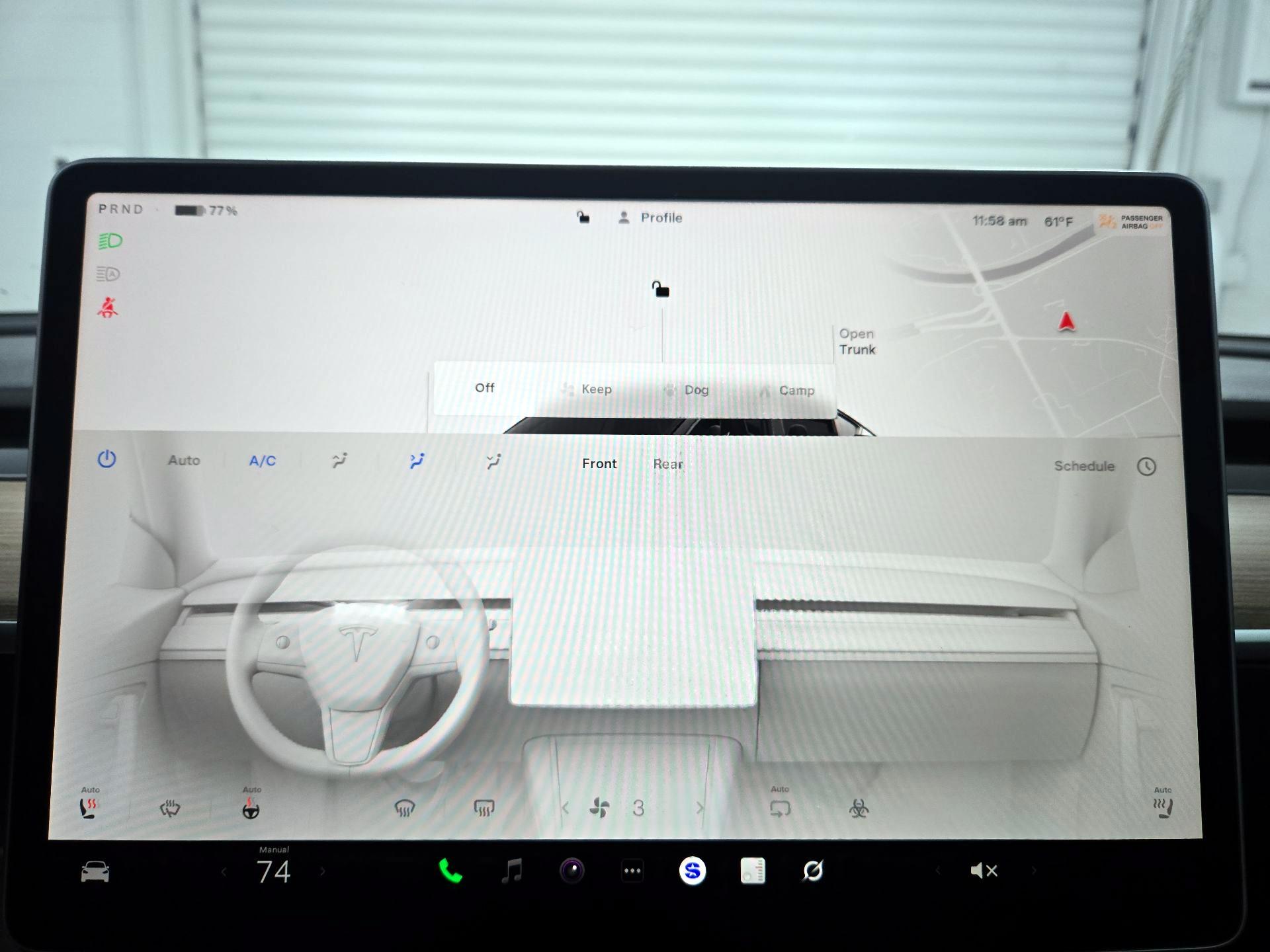Expand all apps with three-dots button

click(632, 871)
